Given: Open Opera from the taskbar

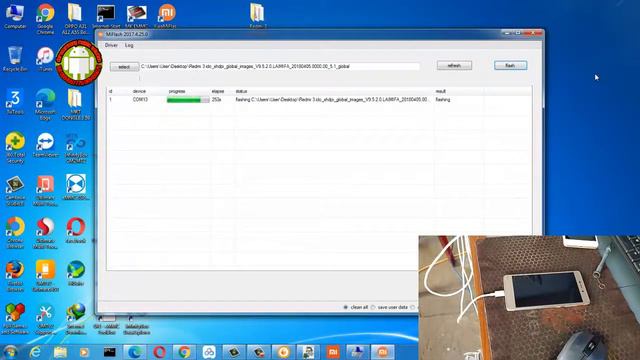Looking at the screenshot, I should (160, 351).
